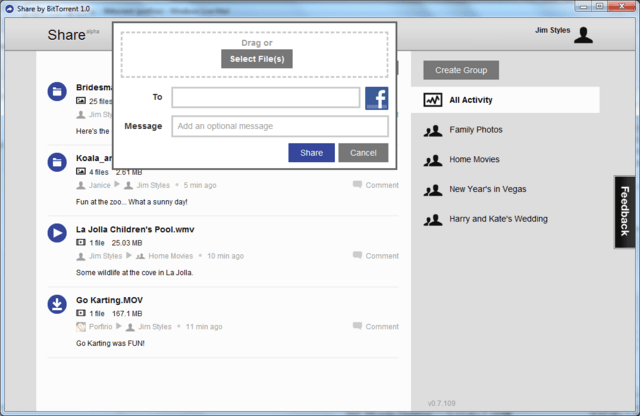Click Janice sender name on Koala post

pyautogui.click(x=100, y=185)
